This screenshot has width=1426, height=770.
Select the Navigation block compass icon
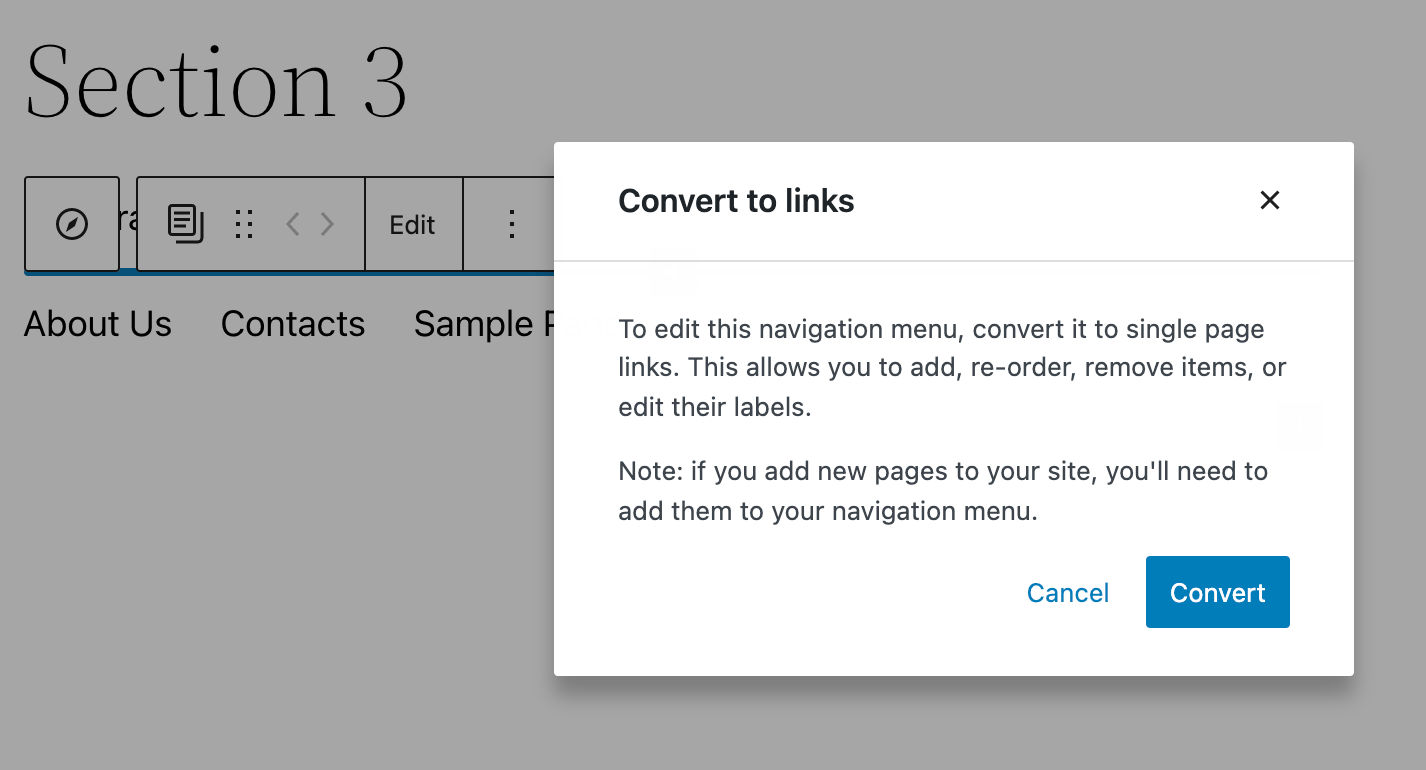[x=72, y=224]
